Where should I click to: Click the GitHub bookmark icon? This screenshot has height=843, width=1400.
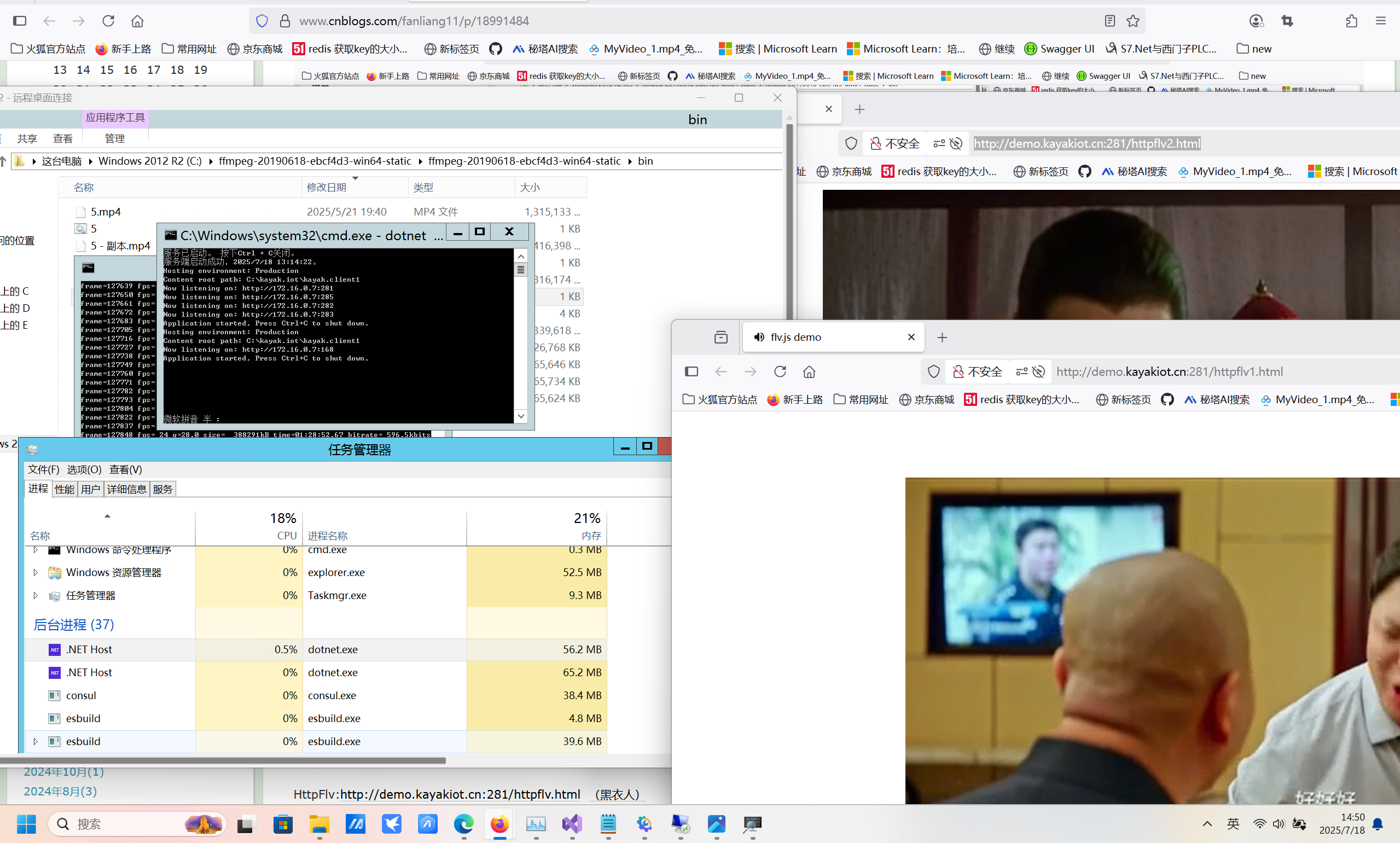[495, 49]
